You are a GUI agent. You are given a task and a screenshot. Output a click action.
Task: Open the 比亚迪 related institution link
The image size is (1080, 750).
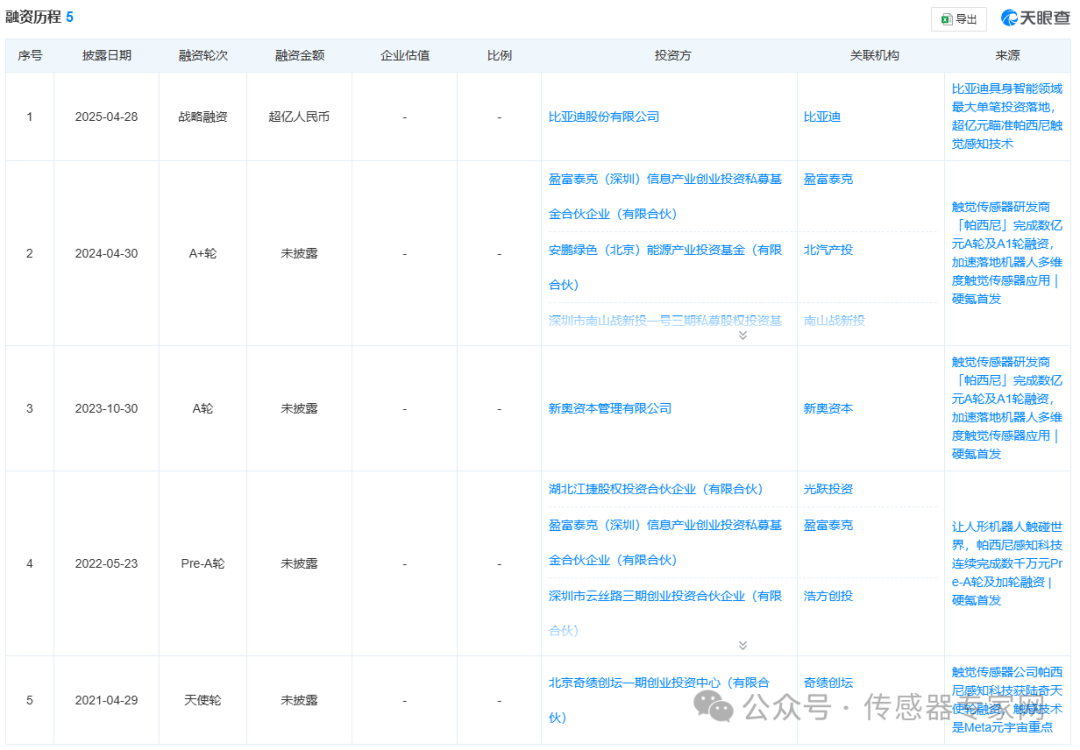(822, 117)
